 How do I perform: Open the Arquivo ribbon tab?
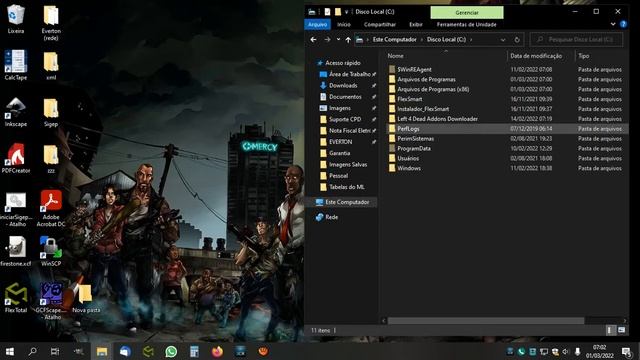click(317, 24)
